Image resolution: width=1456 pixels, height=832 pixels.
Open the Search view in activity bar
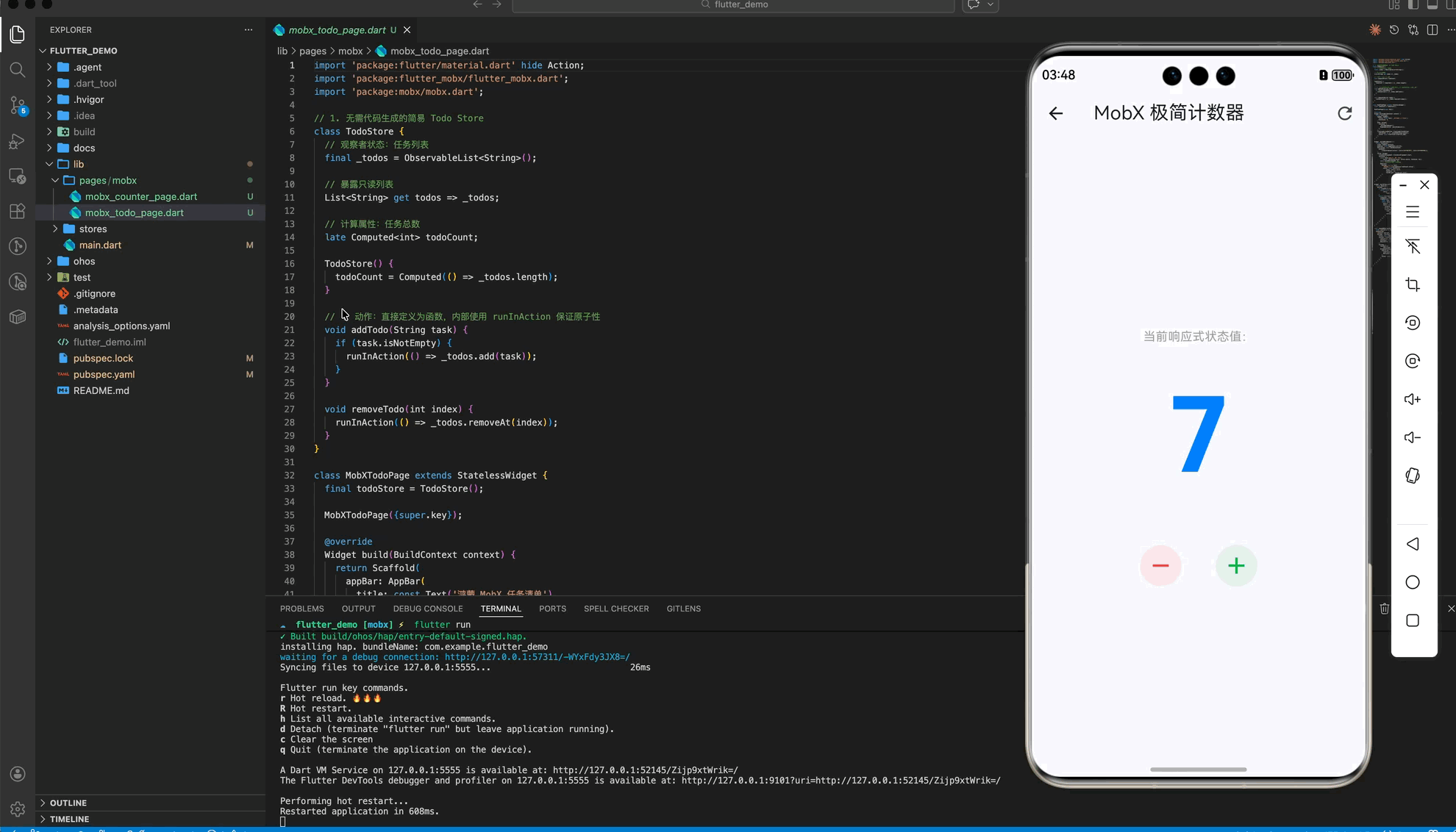click(17, 70)
